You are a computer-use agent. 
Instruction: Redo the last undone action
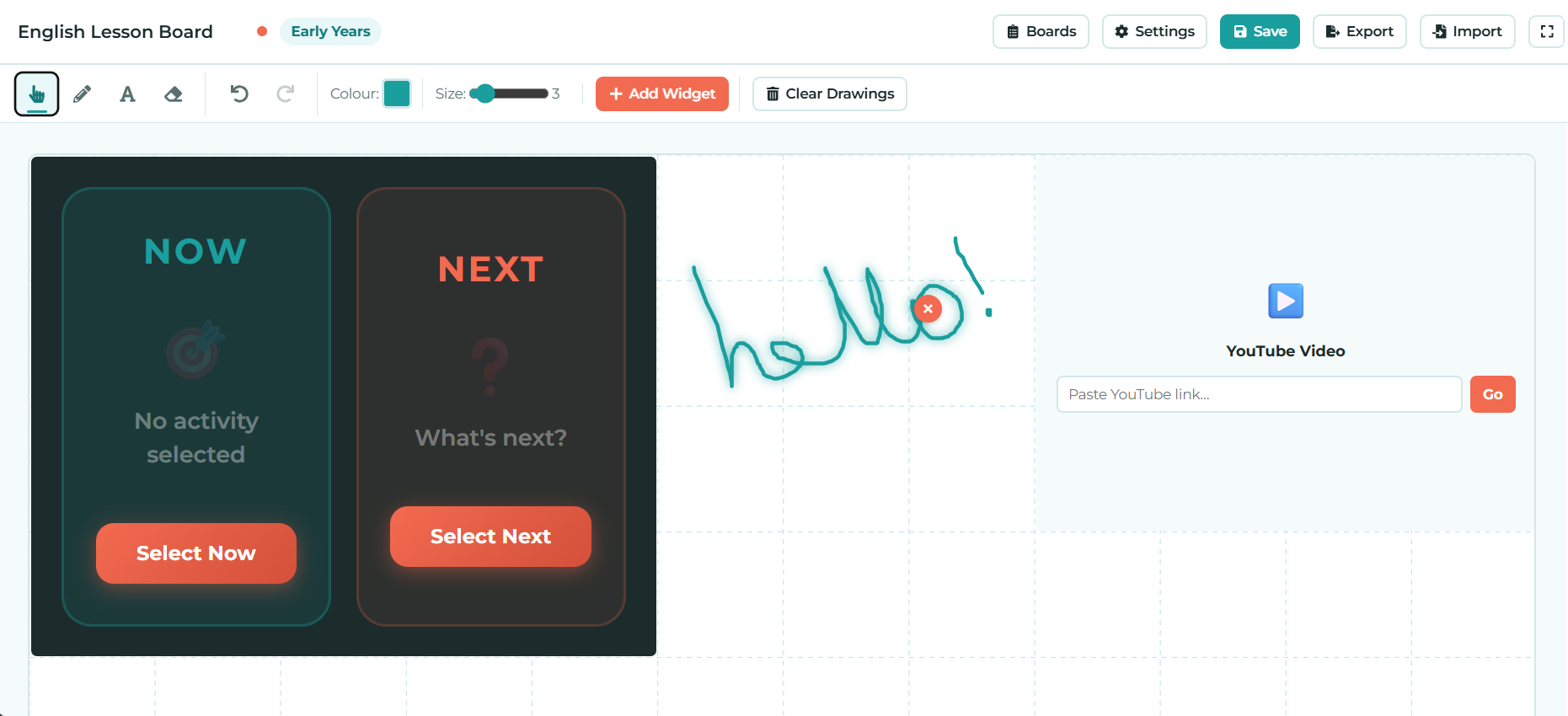pos(285,94)
